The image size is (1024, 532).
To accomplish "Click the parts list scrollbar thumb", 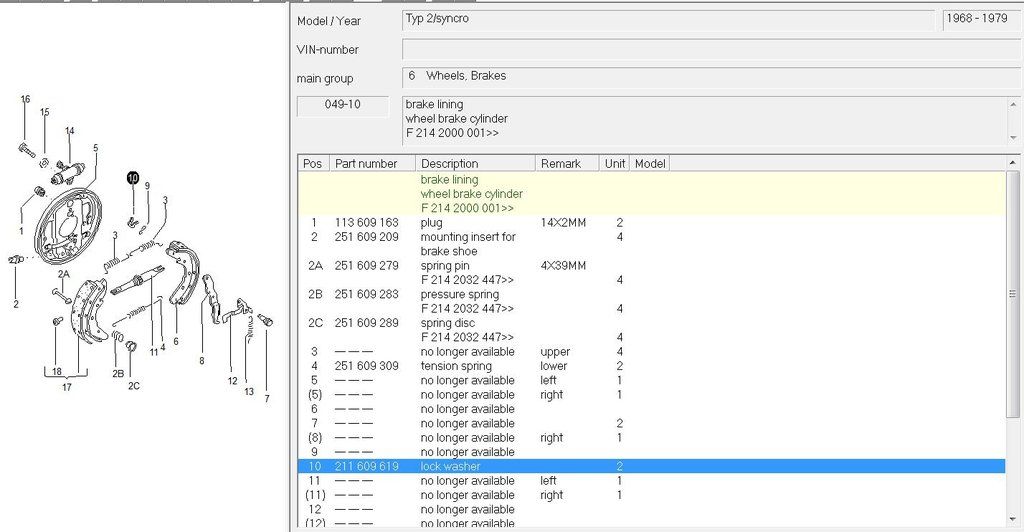I will (x=1012, y=294).
